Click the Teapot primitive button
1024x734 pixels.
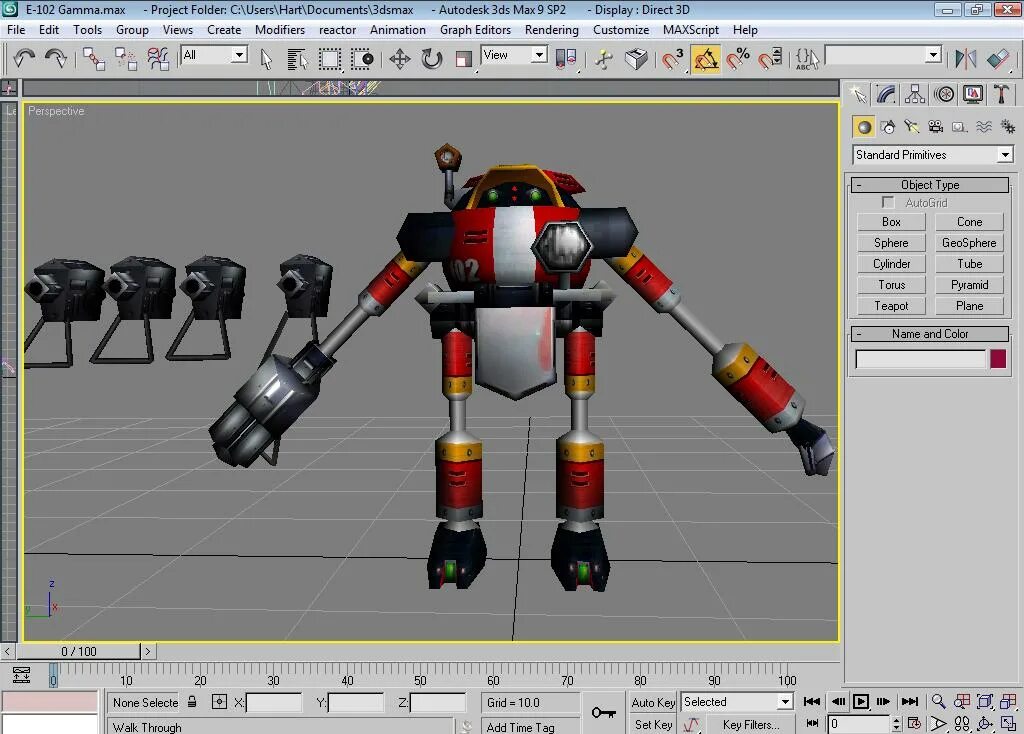coord(891,306)
